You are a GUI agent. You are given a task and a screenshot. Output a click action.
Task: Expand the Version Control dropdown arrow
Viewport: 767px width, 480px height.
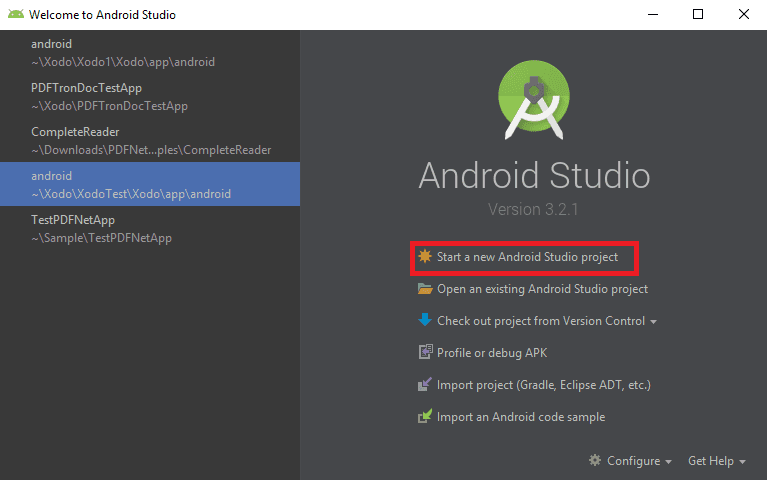pos(654,322)
